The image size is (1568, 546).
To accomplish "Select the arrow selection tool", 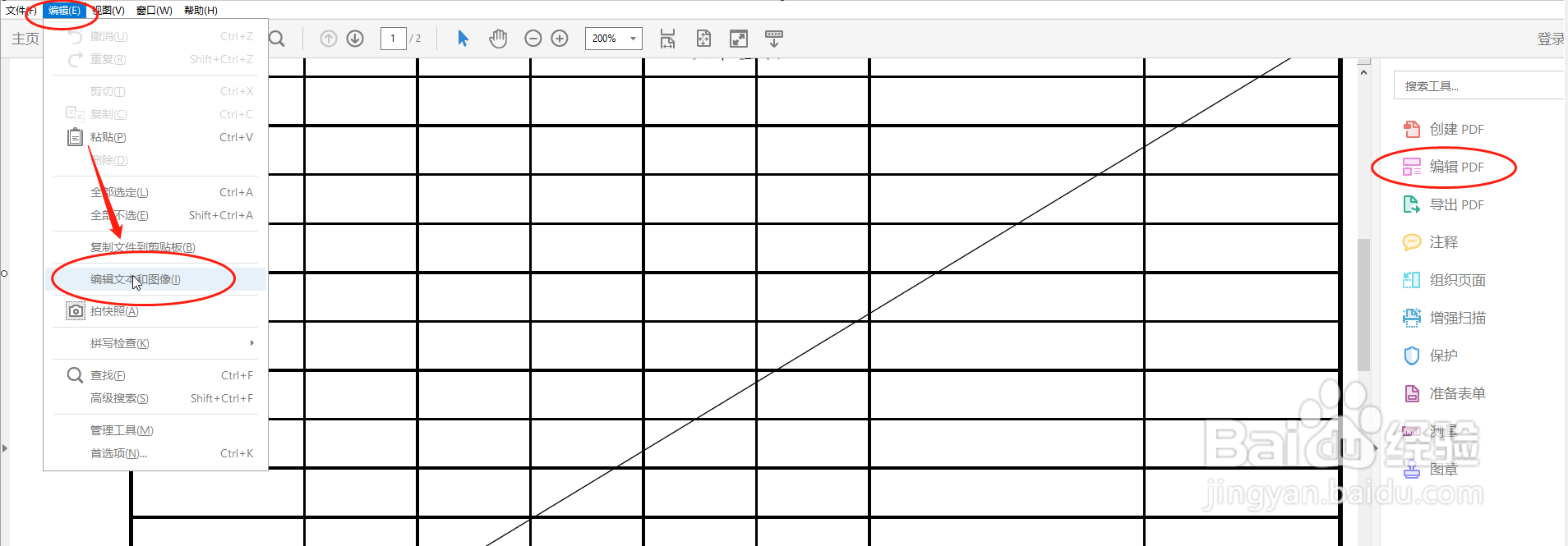I will pos(463,39).
